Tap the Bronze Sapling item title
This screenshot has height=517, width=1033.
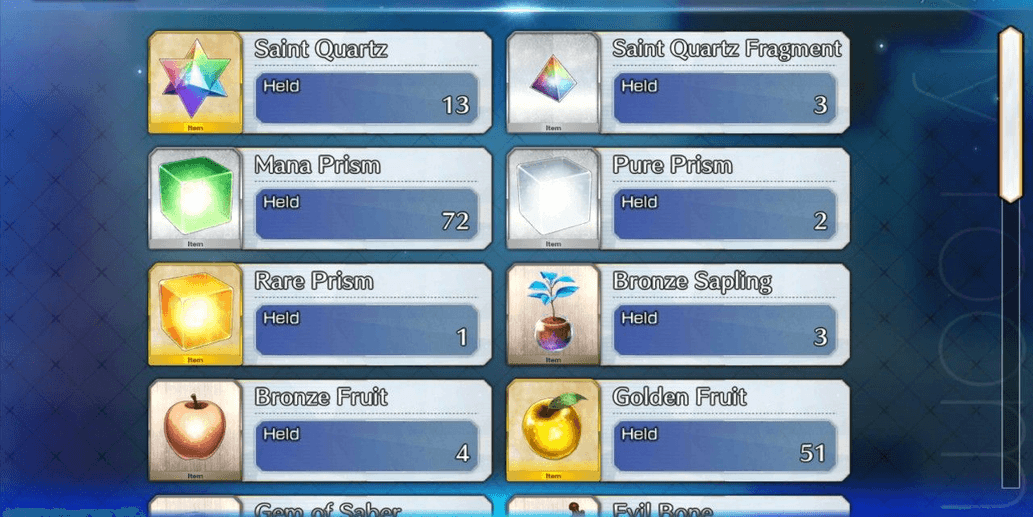pyautogui.click(x=692, y=281)
